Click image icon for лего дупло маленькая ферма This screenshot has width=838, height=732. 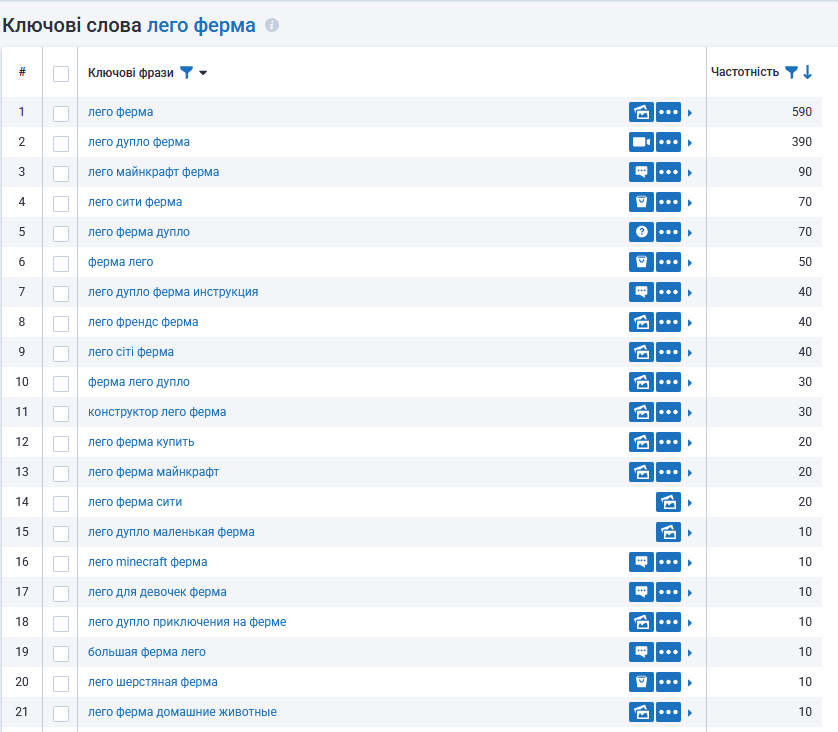[669, 532]
